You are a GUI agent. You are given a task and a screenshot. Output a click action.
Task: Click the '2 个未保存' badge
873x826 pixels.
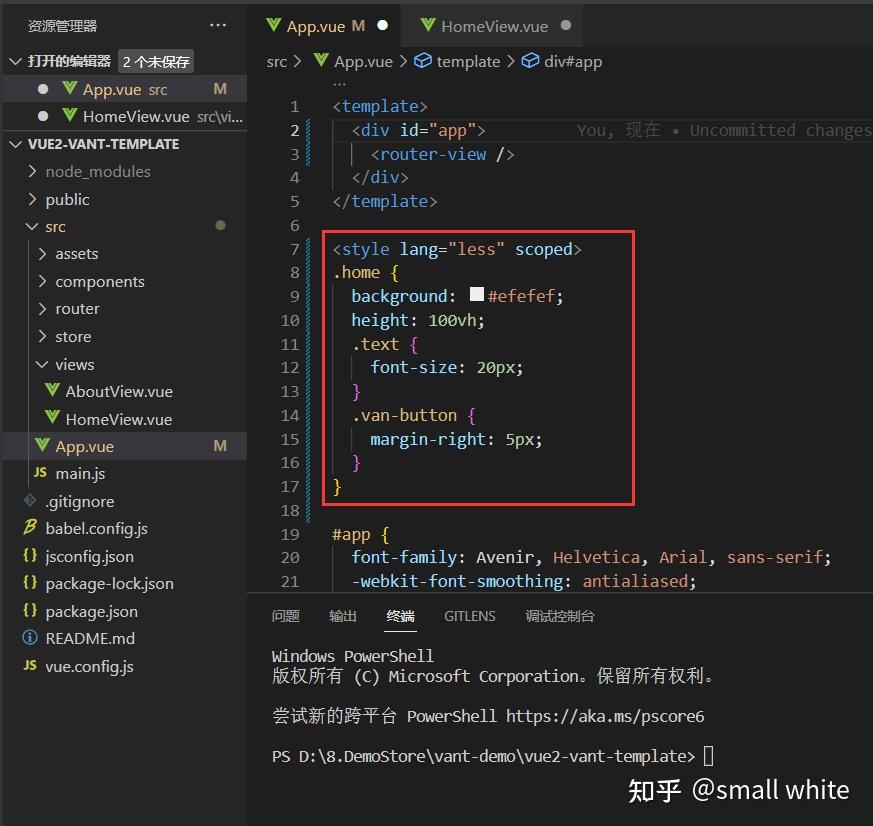click(x=155, y=61)
